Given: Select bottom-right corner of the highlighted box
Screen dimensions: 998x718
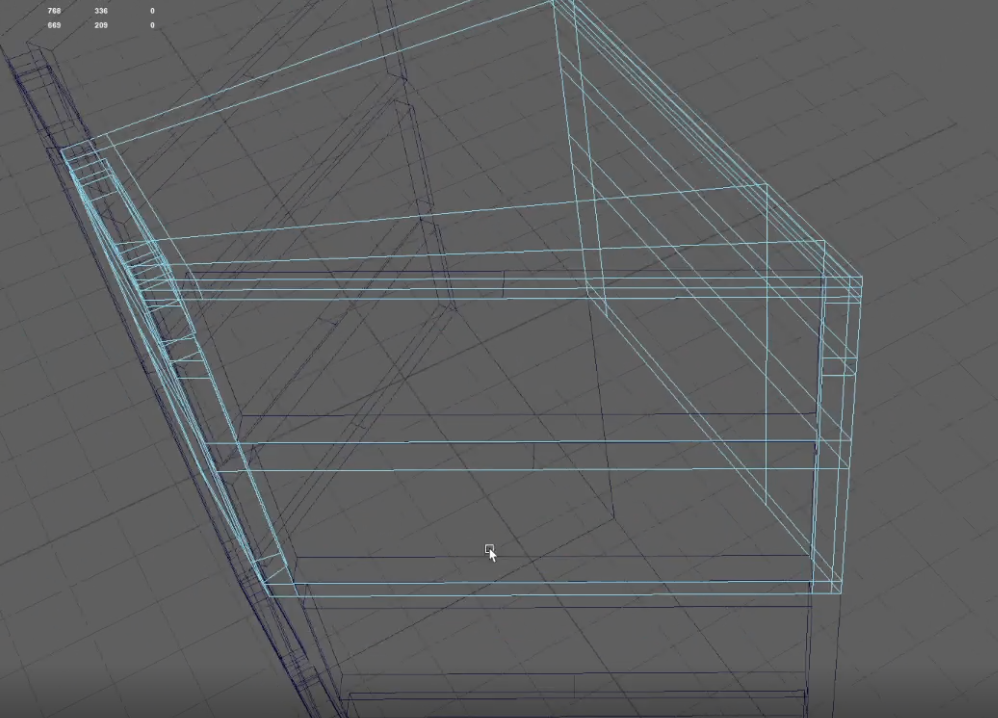Looking at the screenshot, I should [840, 590].
